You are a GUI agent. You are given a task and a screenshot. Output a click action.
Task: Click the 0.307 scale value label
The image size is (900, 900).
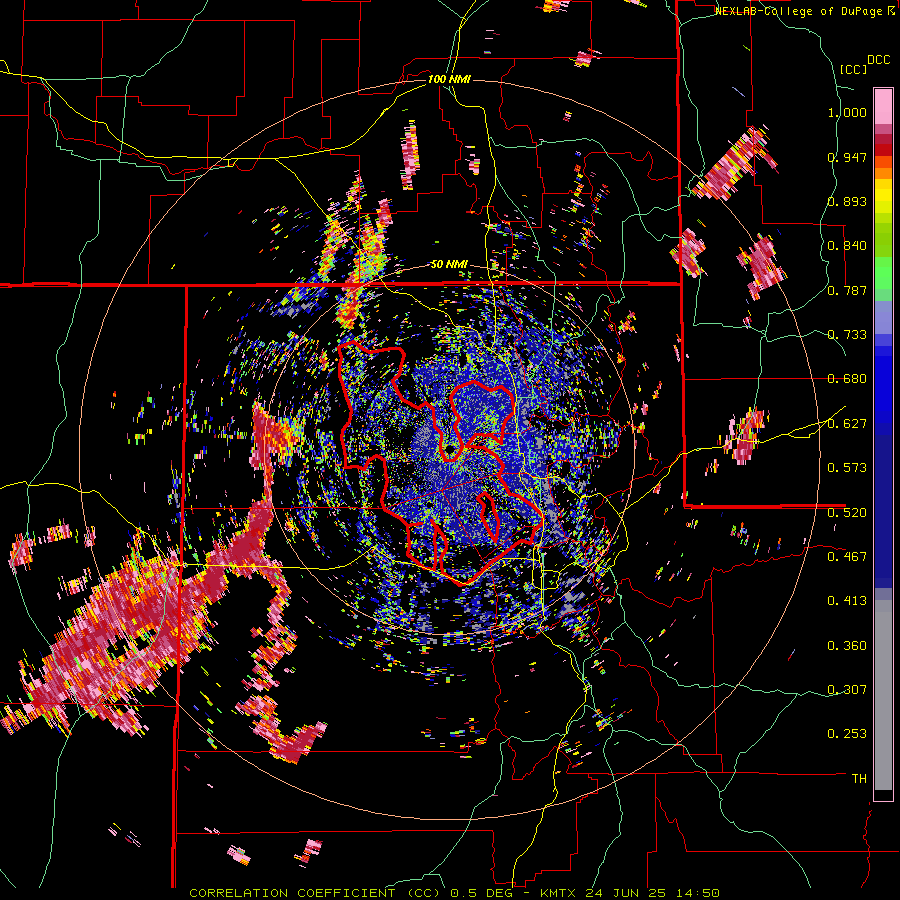click(847, 690)
